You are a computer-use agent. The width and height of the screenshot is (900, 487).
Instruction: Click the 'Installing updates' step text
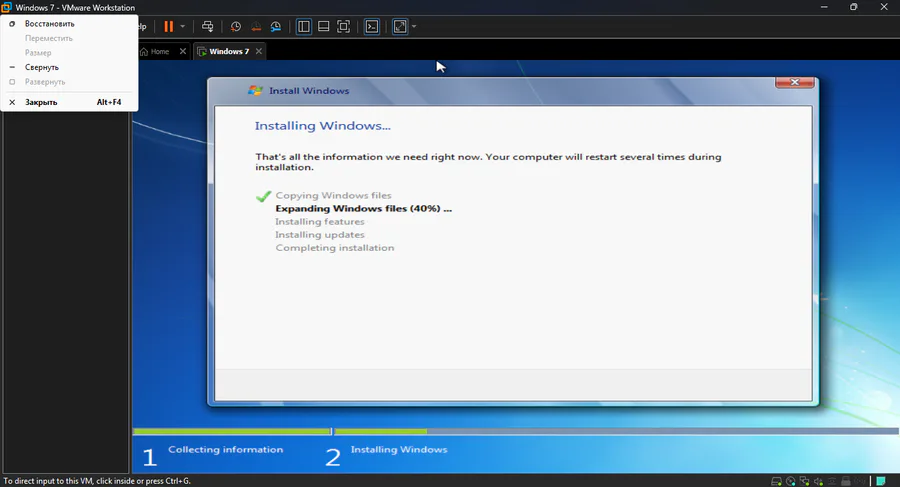320,235
